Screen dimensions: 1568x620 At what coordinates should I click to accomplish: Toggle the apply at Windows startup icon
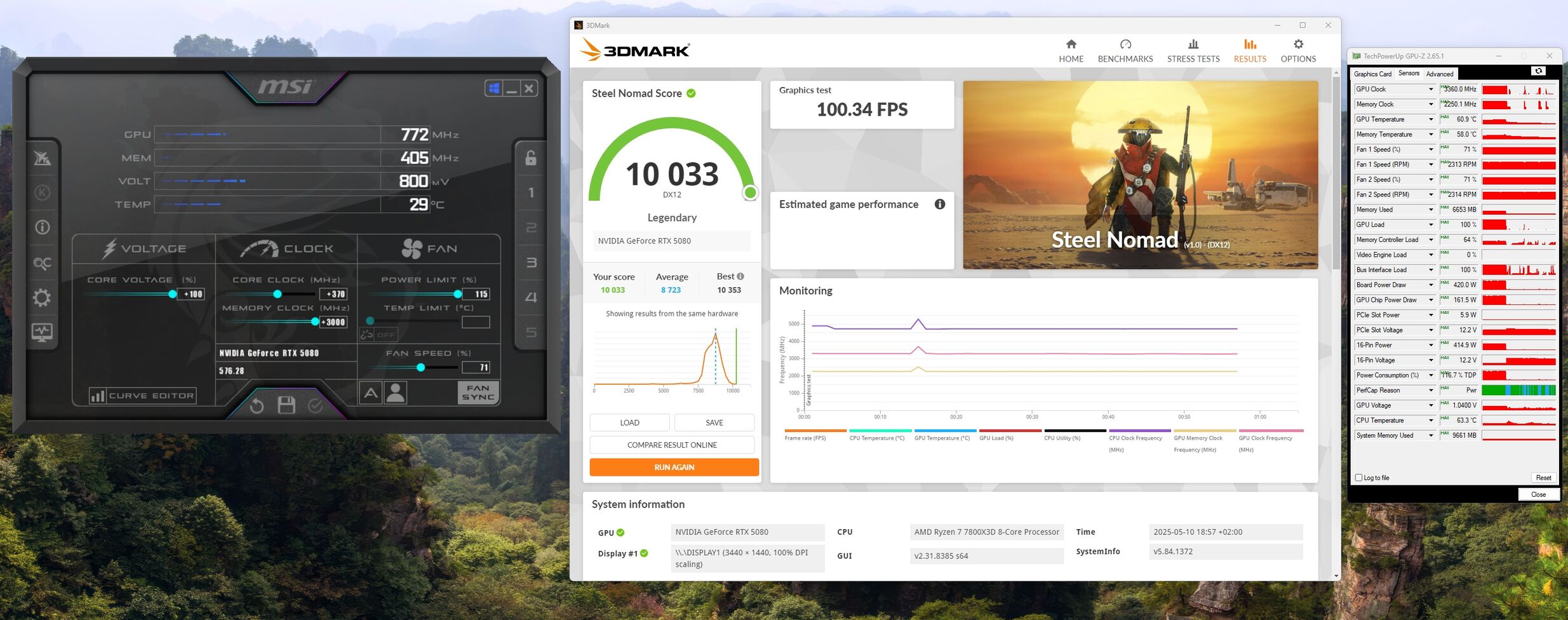pos(494,88)
